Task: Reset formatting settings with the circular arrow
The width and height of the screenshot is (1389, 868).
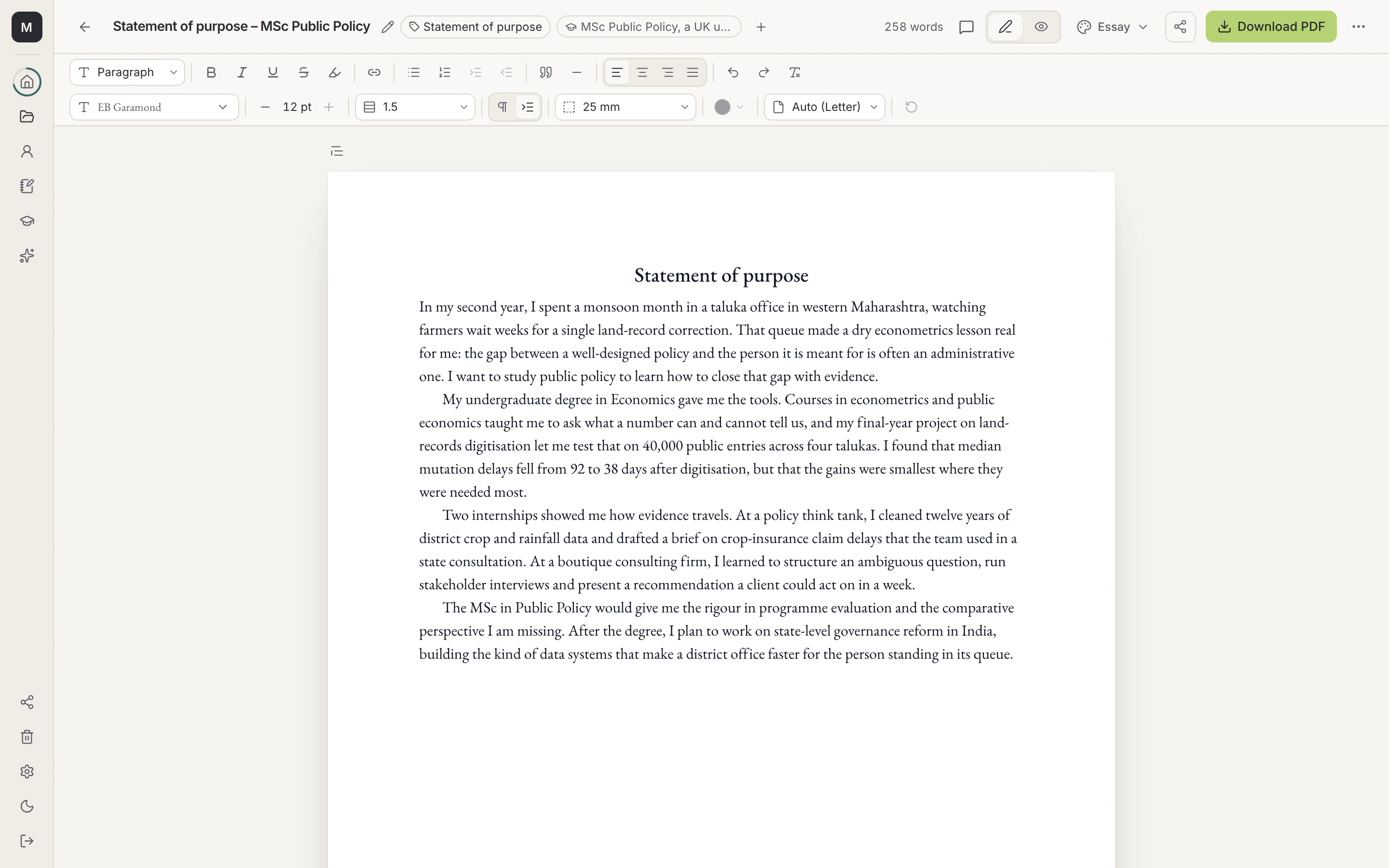Action: coord(912,107)
